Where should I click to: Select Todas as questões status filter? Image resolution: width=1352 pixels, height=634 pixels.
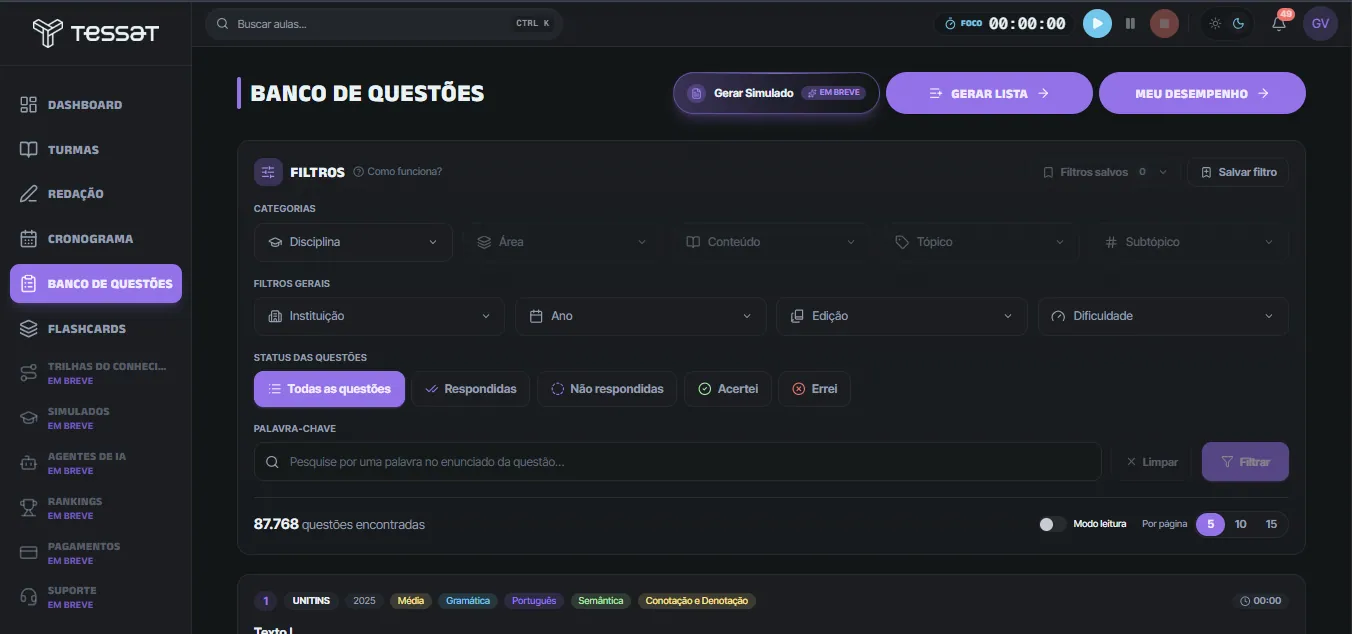[329, 389]
